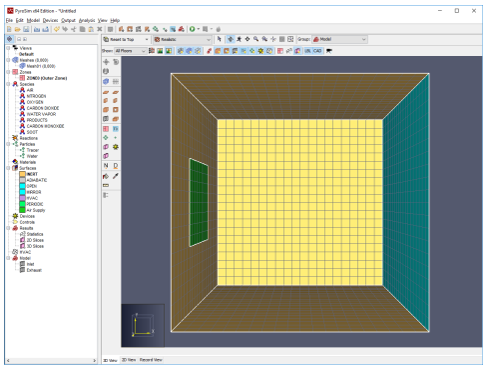
Task: Select the arrow selection tool
Action: pyautogui.click(x=219, y=39)
